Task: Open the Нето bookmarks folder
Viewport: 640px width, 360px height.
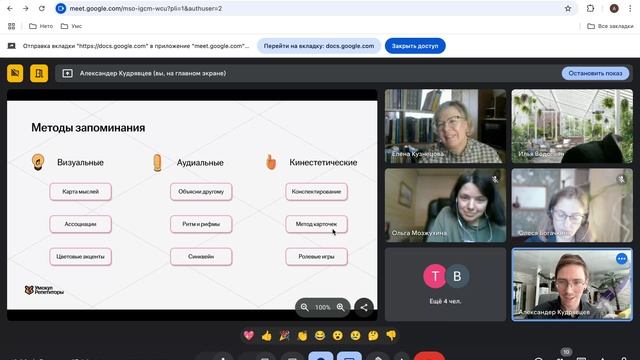Action: pyautogui.click(x=41, y=26)
